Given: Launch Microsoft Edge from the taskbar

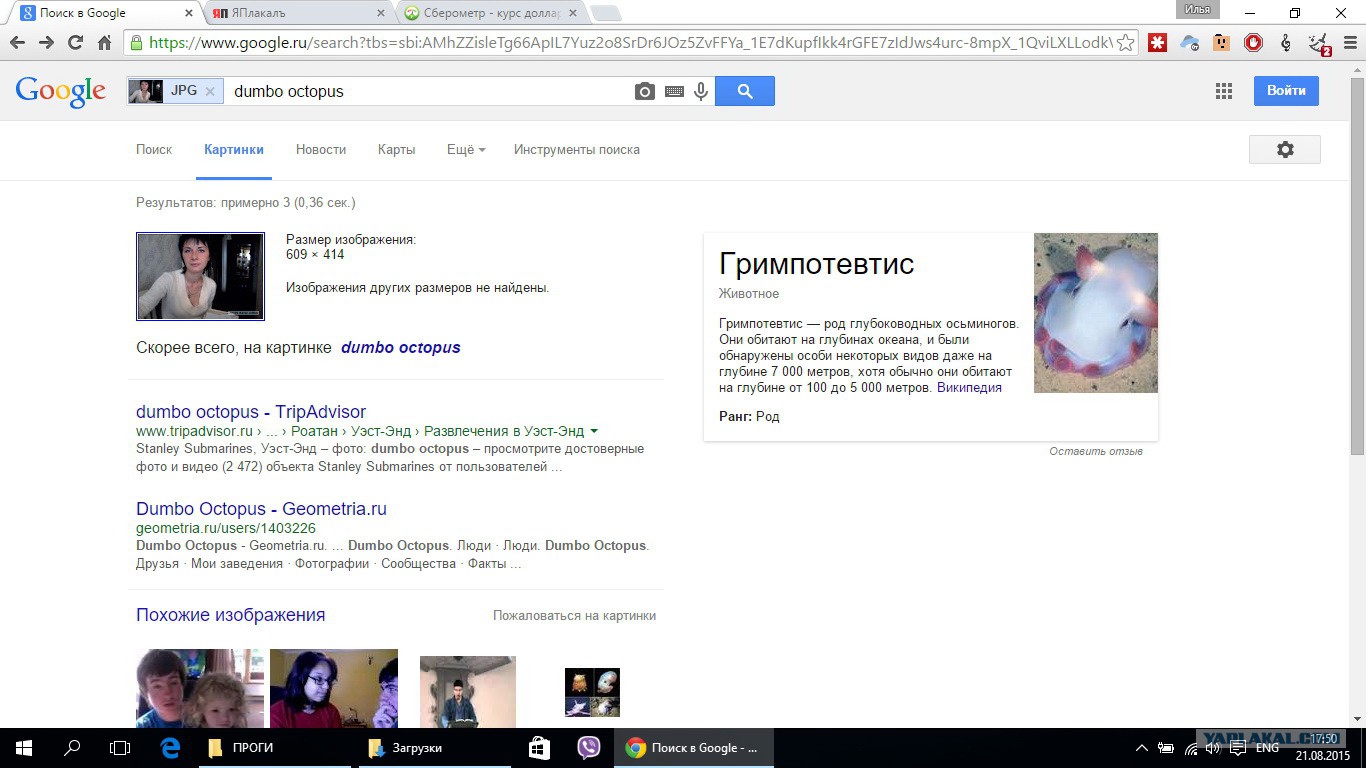Looking at the screenshot, I should click(x=170, y=748).
